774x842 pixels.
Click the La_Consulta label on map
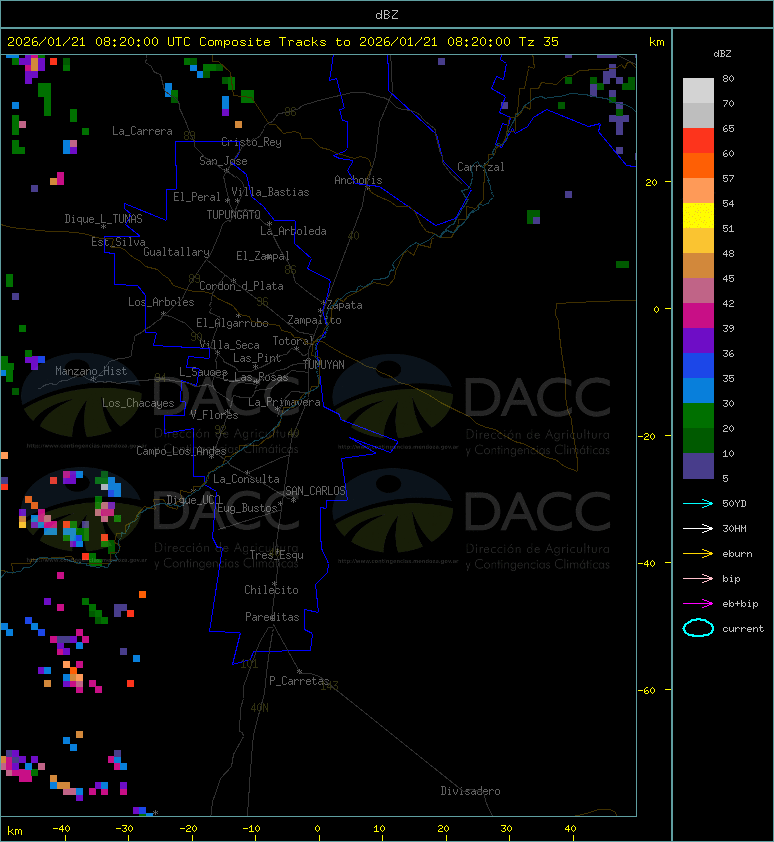pos(247,479)
